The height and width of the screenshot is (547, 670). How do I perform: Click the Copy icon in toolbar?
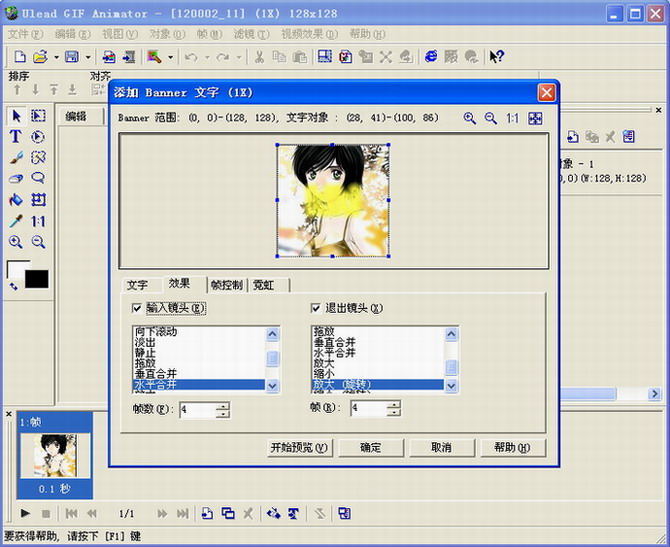[x=279, y=56]
